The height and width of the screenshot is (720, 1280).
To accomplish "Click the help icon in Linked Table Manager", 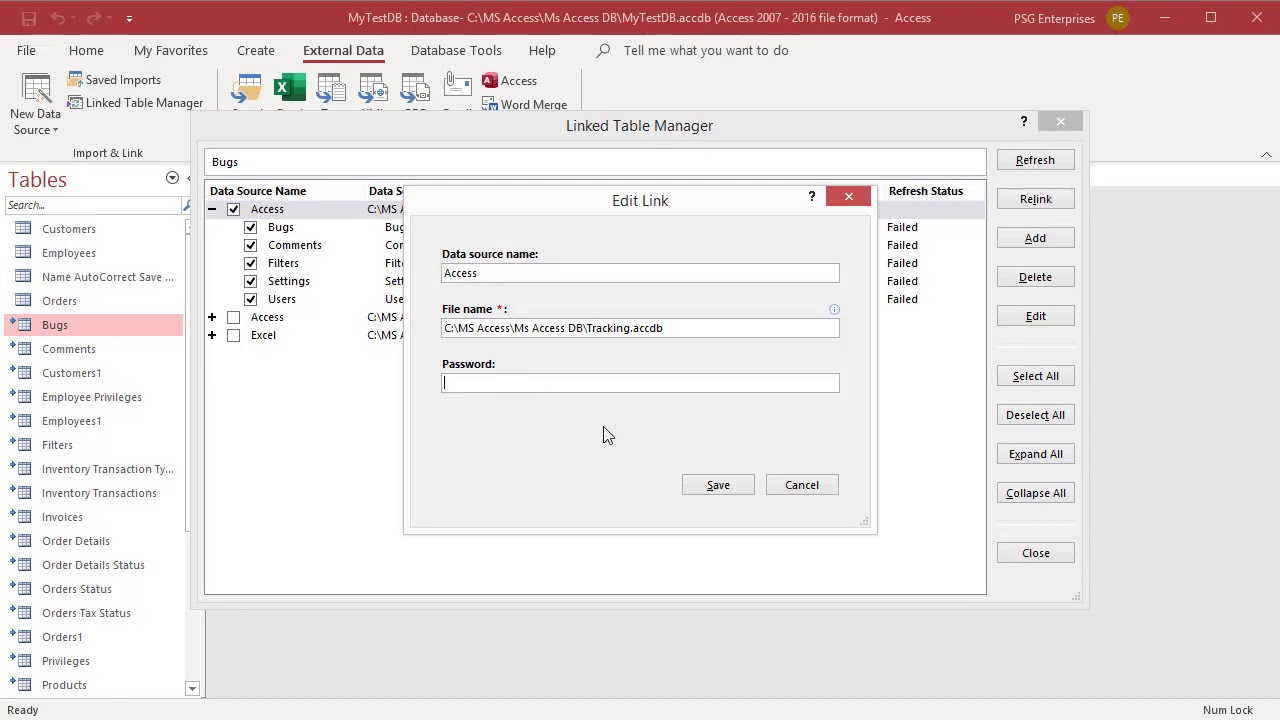I will pyautogui.click(x=1024, y=121).
